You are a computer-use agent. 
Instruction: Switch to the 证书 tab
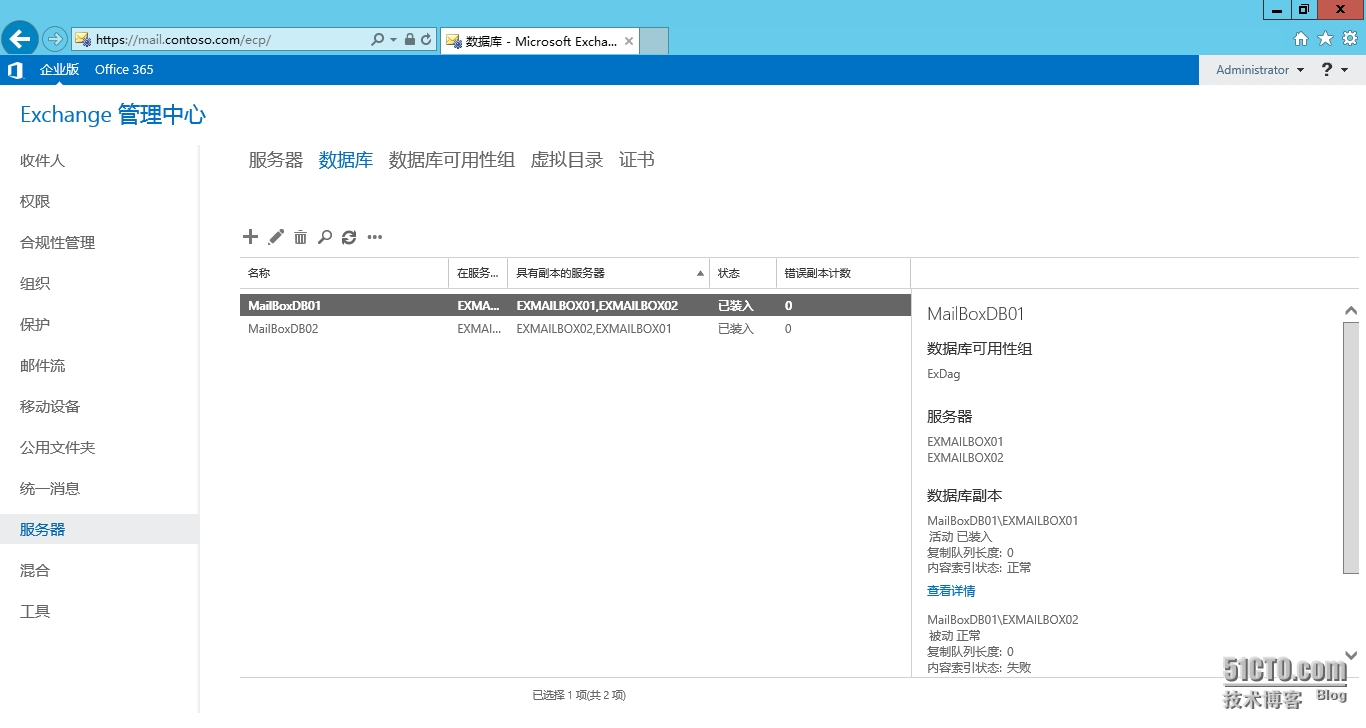pyautogui.click(x=636, y=160)
